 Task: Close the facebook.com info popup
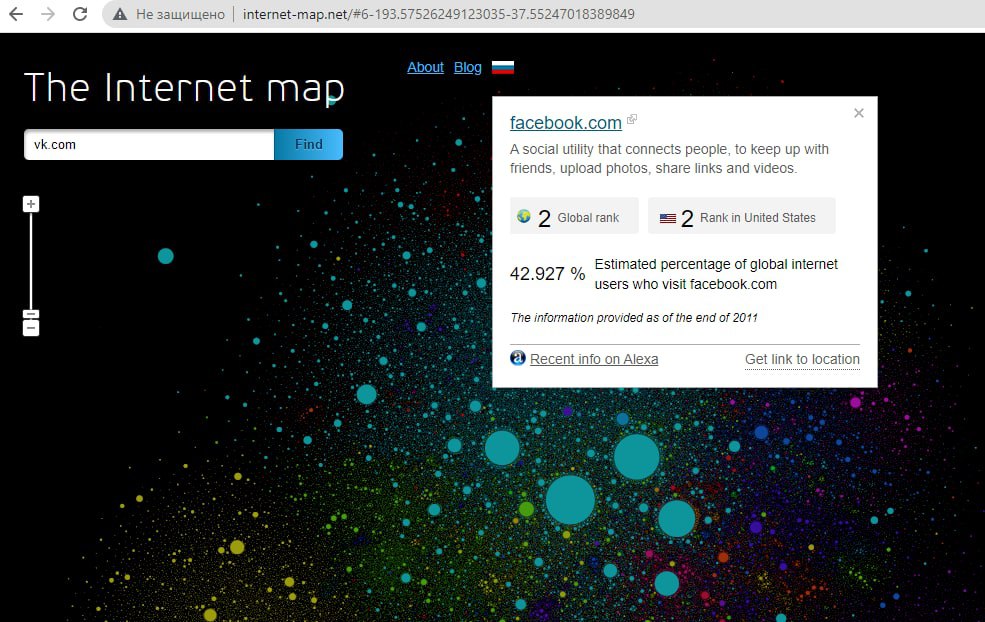tap(859, 113)
